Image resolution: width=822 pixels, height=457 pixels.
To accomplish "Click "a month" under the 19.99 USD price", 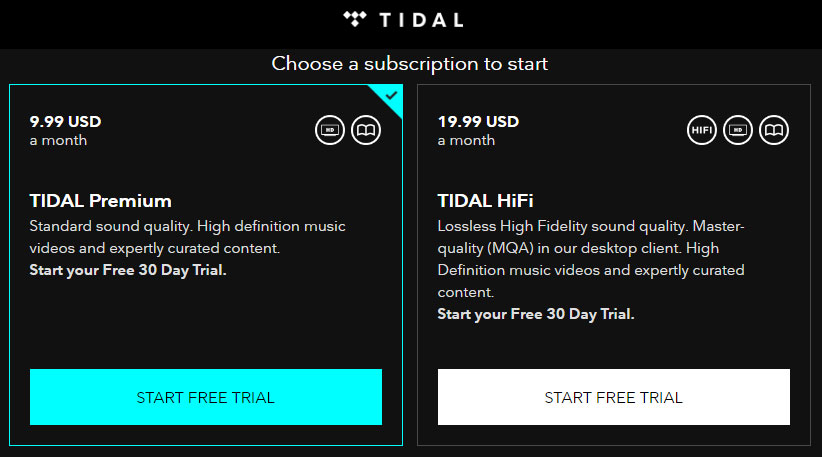I will pos(466,141).
